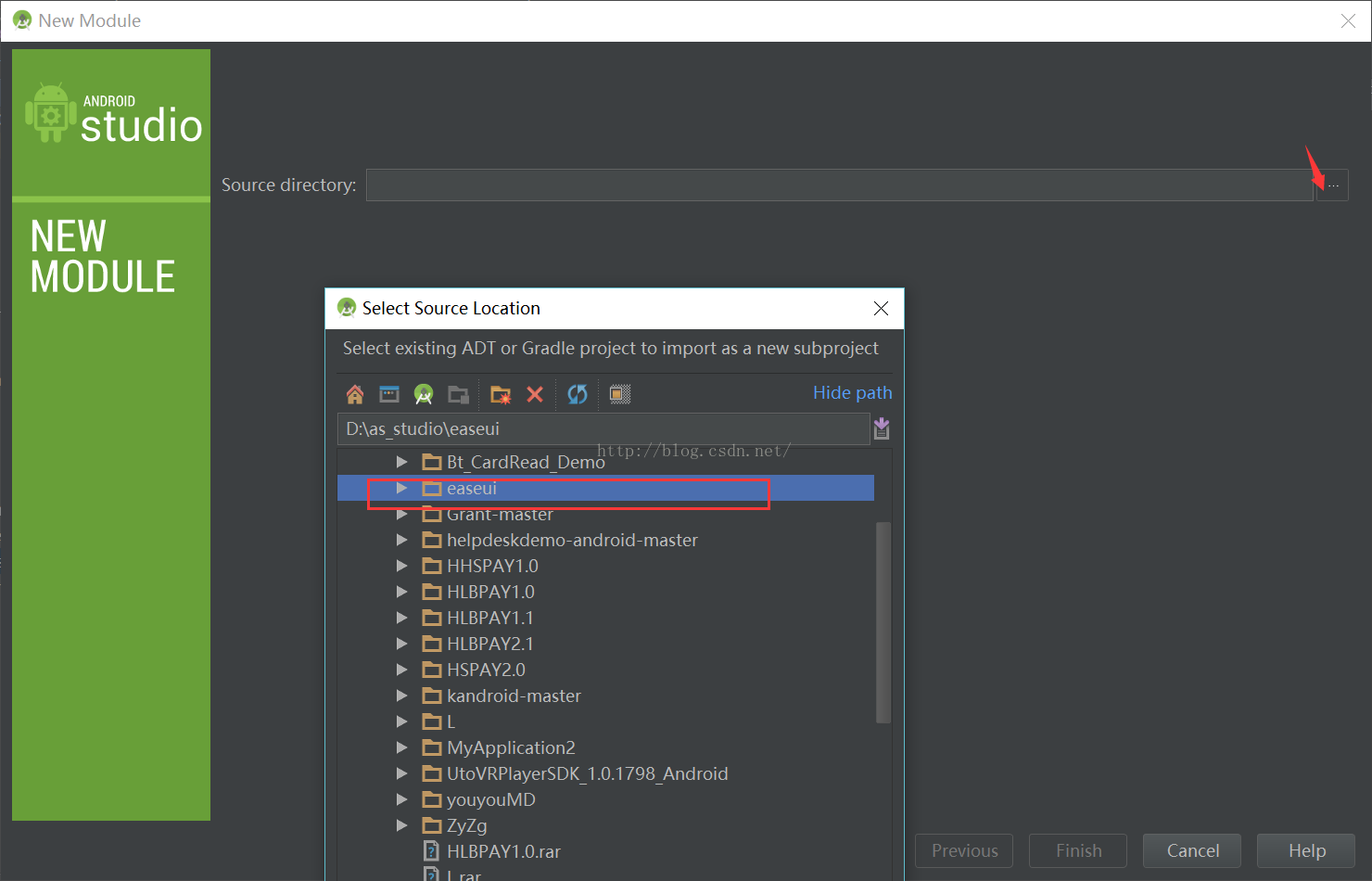Expand the youyouMD folder
The width and height of the screenshot is (1372, 881).
point(401,799)
